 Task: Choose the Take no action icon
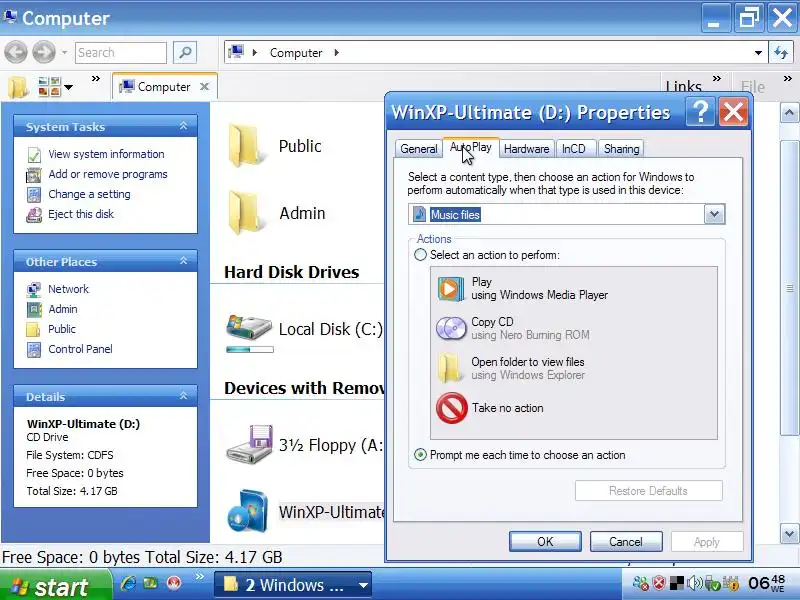pos(452,408)
